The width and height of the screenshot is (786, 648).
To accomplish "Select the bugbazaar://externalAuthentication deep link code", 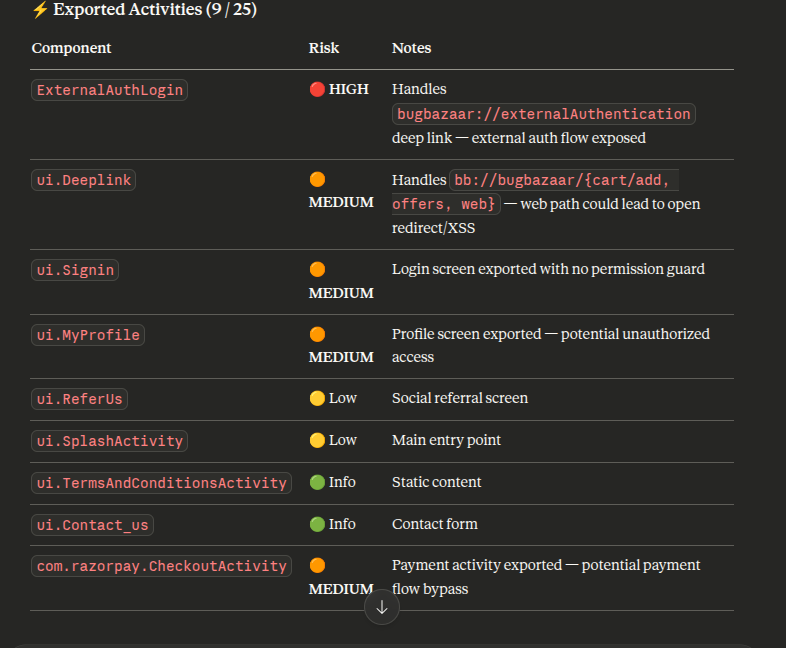I will (x=544, y=114).
